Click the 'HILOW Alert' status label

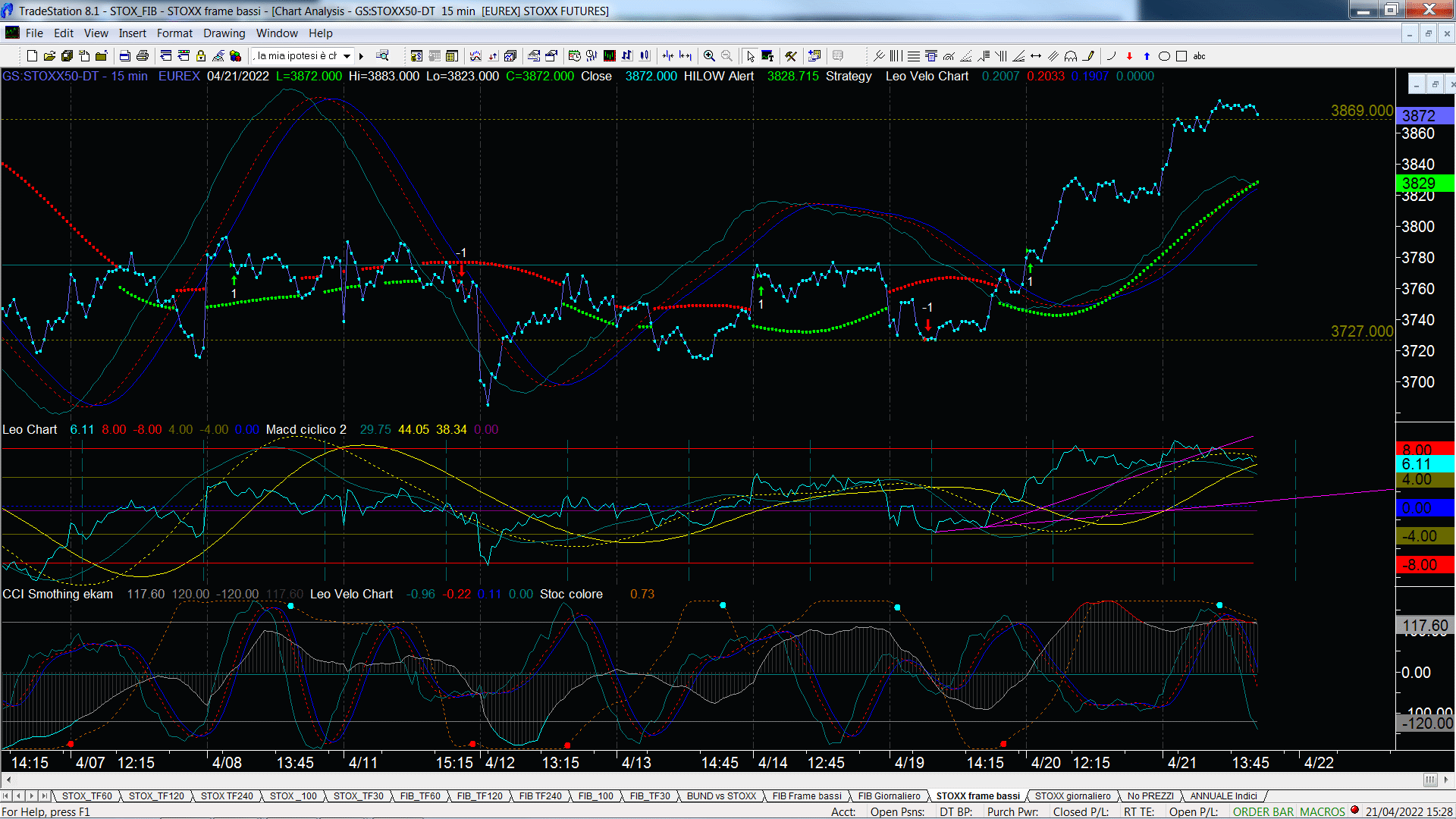pos(718,76)
